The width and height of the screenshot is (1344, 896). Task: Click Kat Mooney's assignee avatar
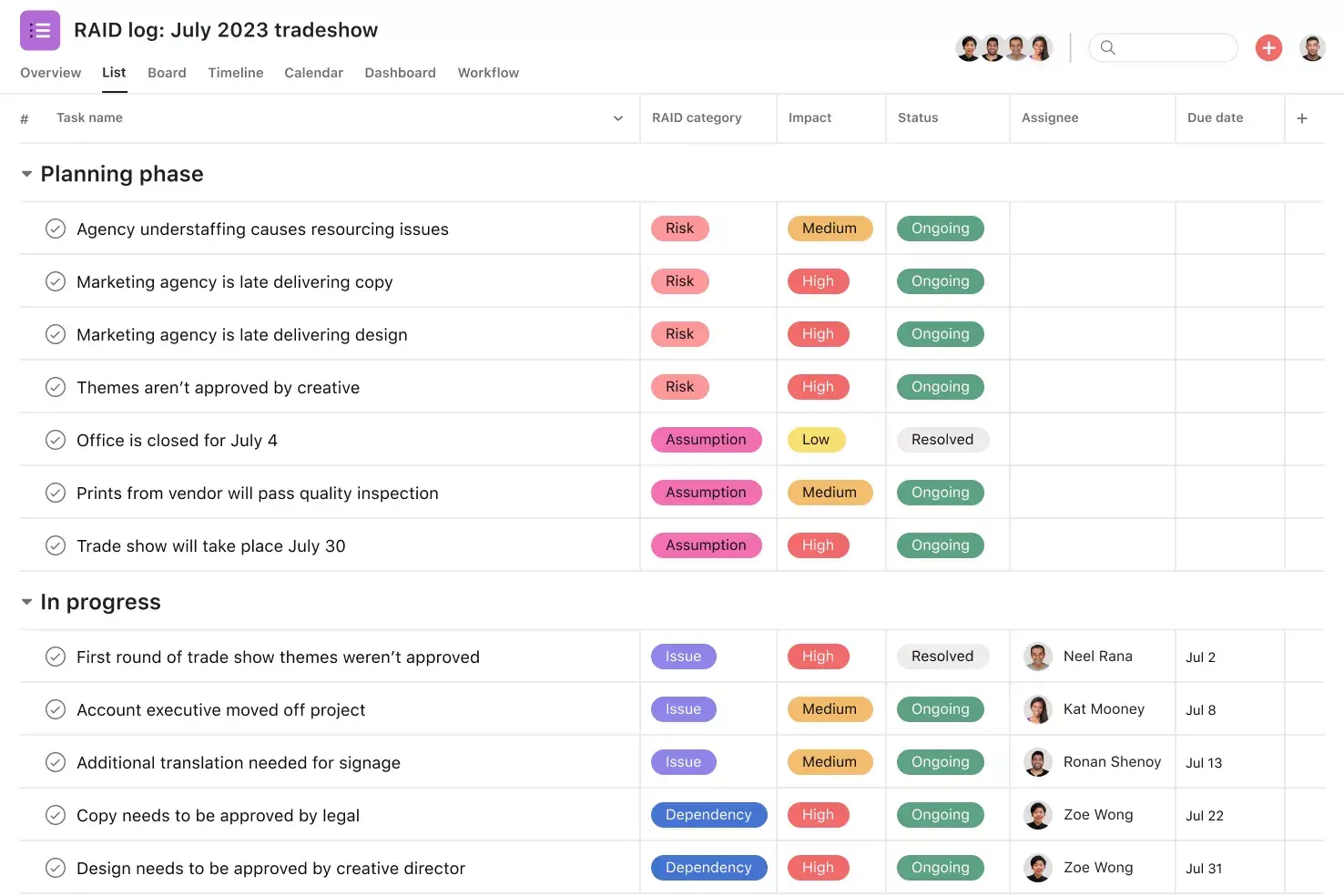point(1038,709)
